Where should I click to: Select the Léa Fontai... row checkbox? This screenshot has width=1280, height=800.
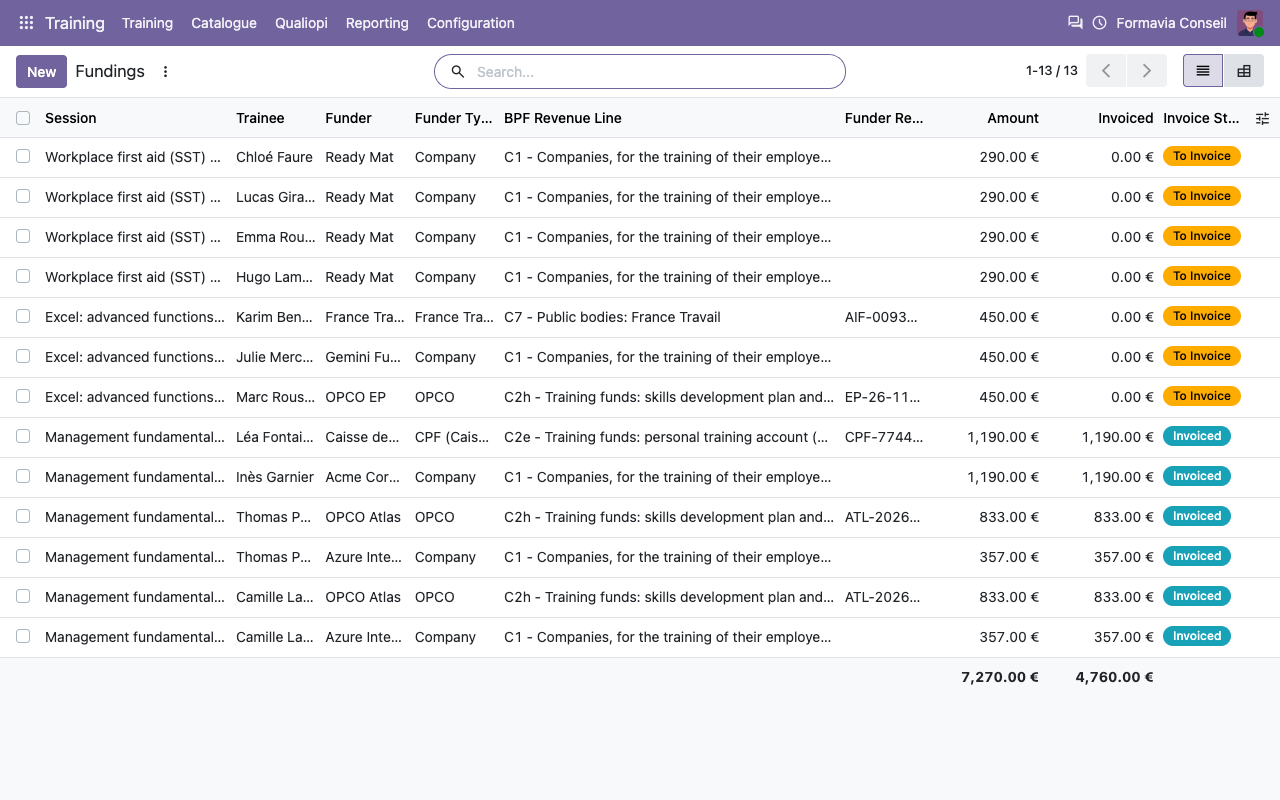(23, 436)
